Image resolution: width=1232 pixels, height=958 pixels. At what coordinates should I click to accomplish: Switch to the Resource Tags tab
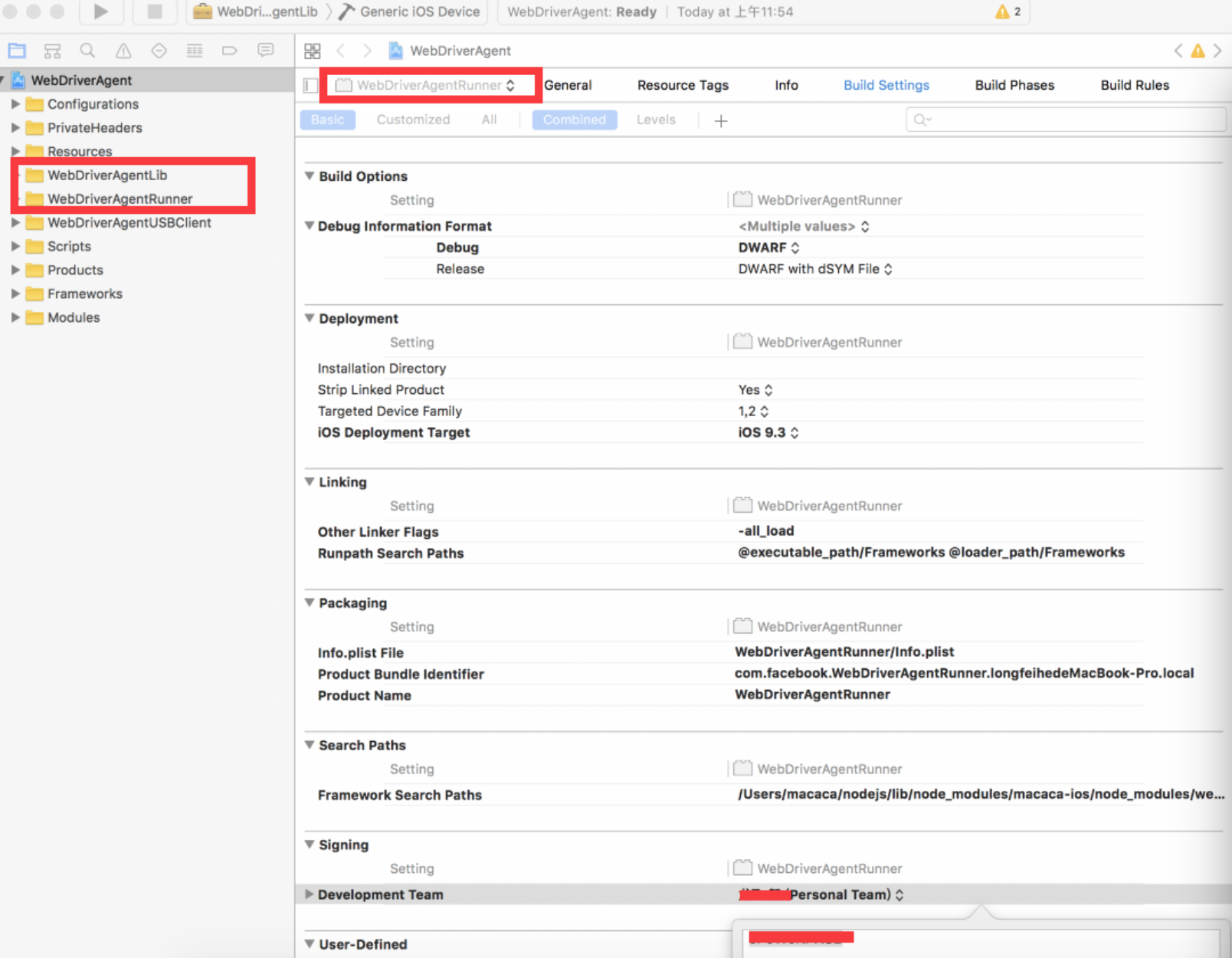click(x=683, y=85)
